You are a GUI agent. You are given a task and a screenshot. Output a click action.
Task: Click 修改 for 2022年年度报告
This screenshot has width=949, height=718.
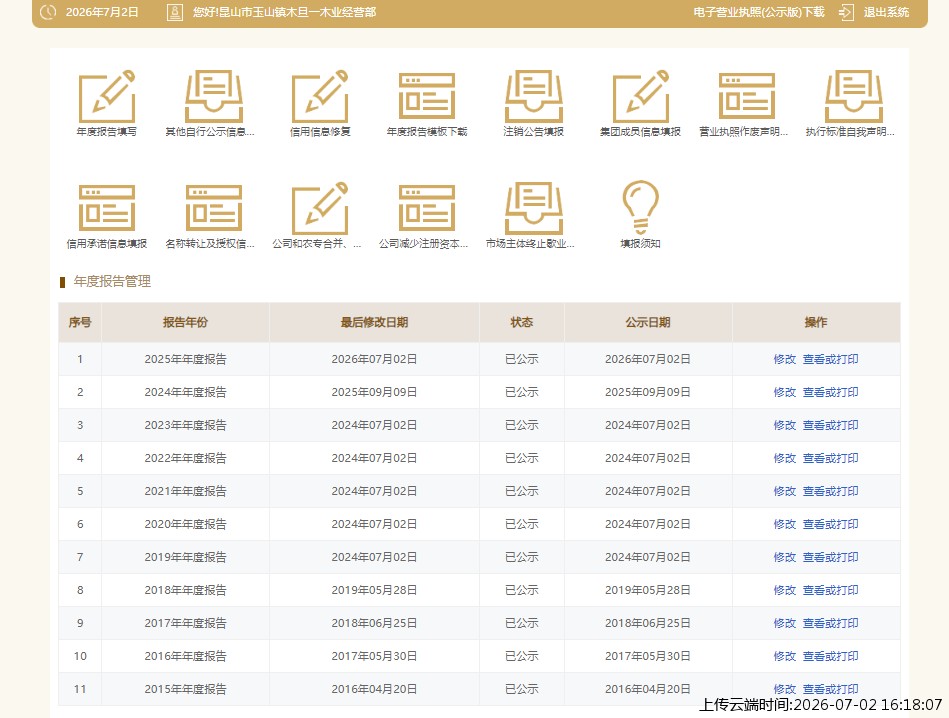coord(784,458)
